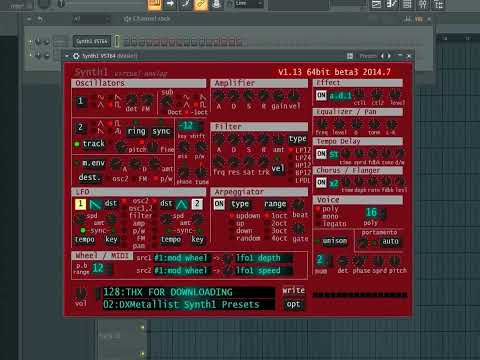Toggle the Chorus / Flanger ON switch
The height and width of the screenshot is (360, 480).
point(321,182)
